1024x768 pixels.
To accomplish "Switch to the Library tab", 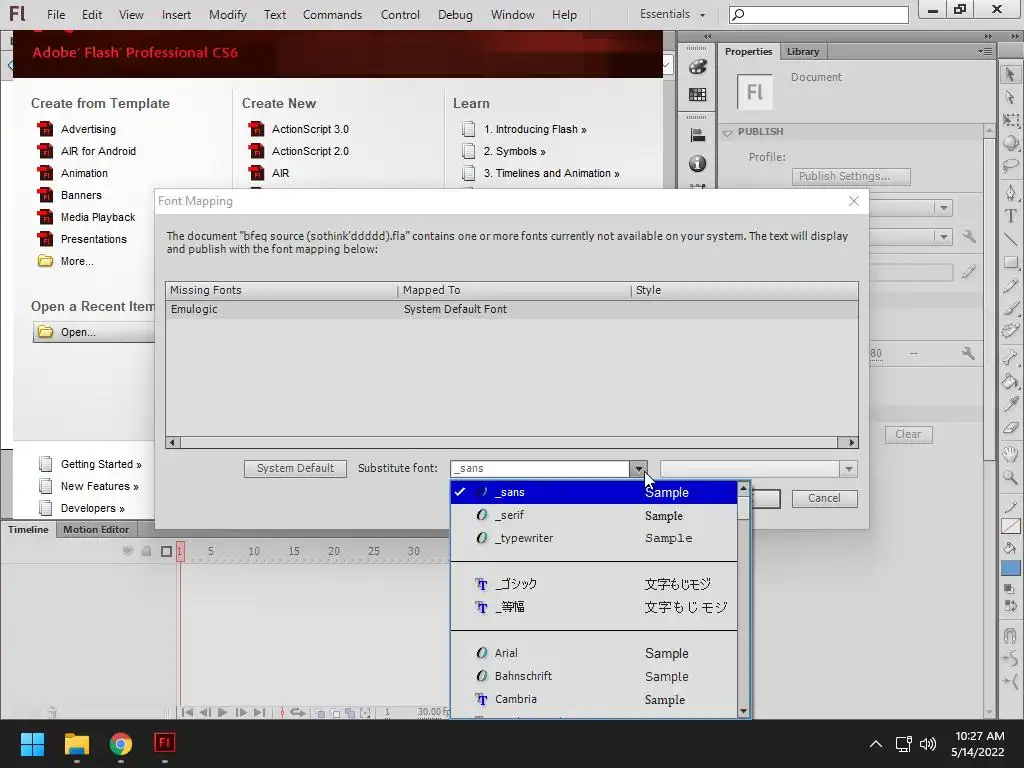I will coord(803,52).
